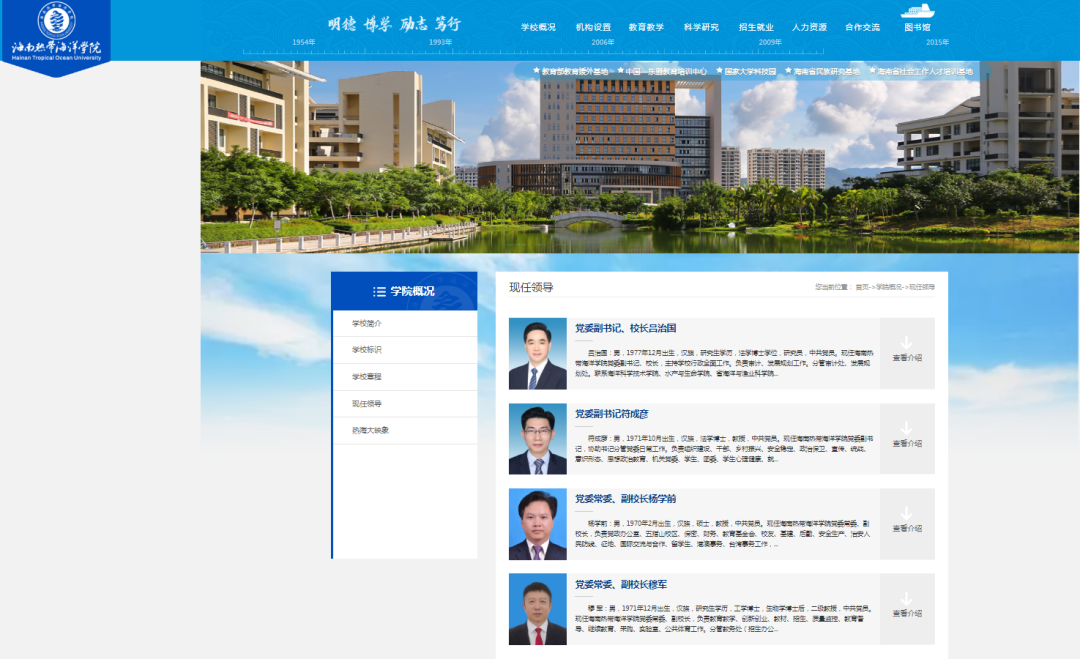Viewport: 1080px width, 659px height.
Task: Select 学校简介 in the sidebar
Action: pos(367,324)
